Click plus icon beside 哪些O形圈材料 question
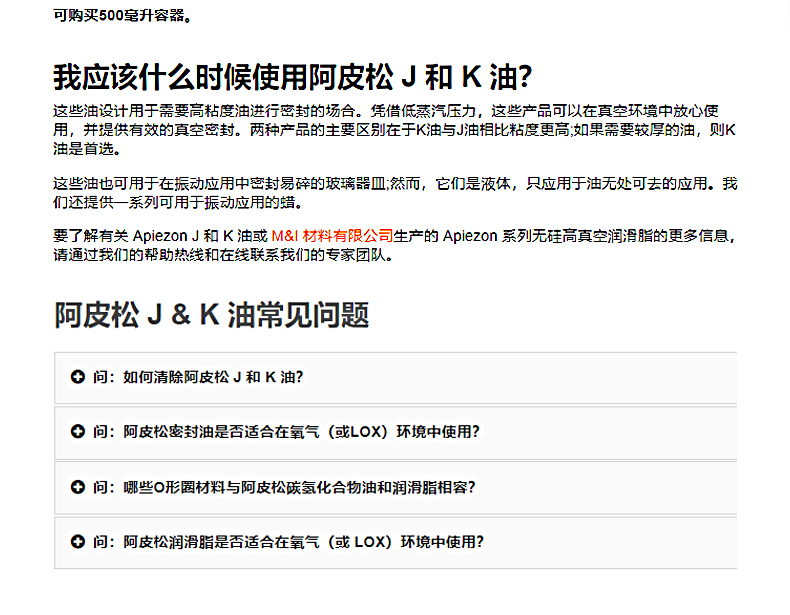Viewport: 790px width, 615px height. click(78, 487)
